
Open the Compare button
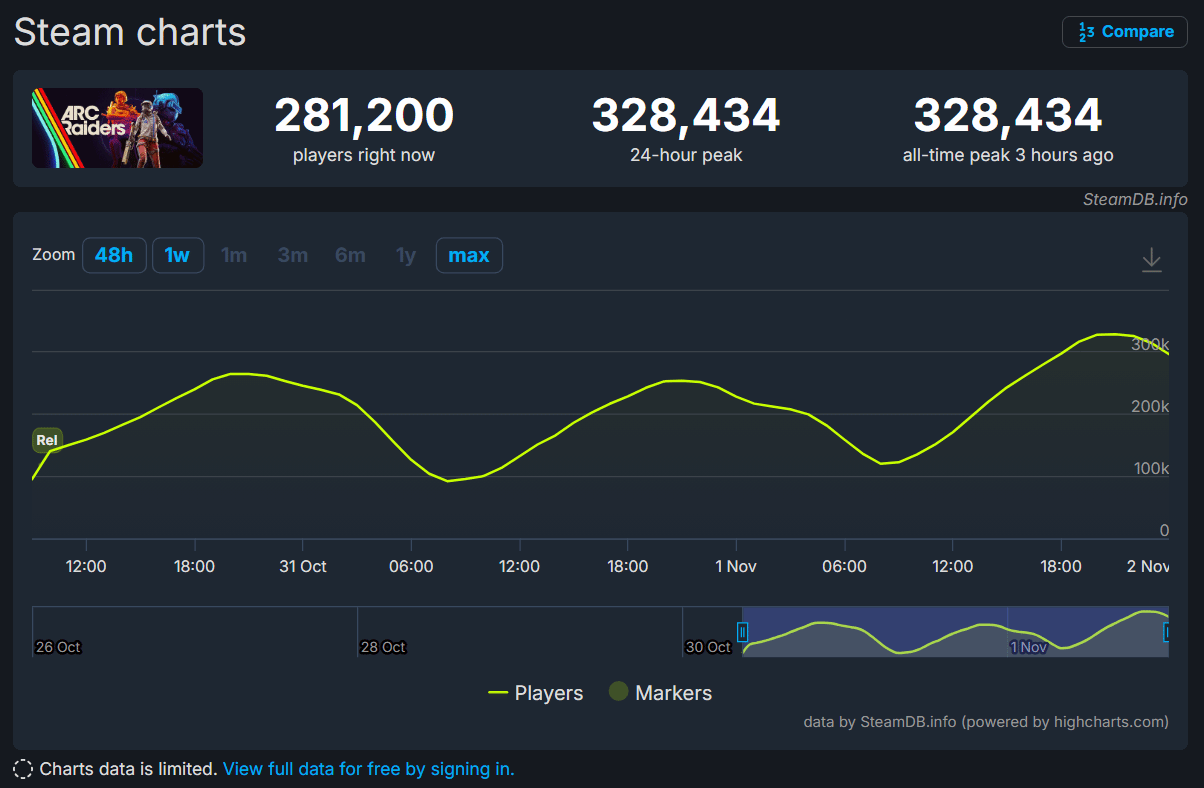[x=1124, y=32]
